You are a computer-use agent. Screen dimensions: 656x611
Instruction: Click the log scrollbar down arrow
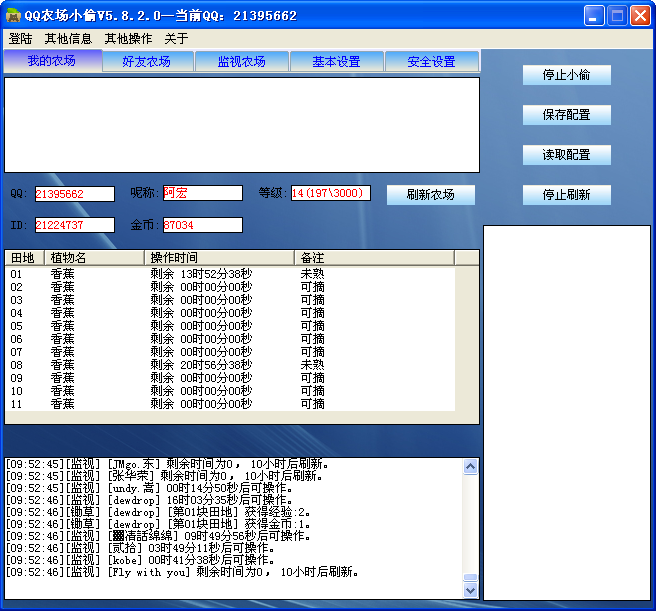click(x=470, y=590)
